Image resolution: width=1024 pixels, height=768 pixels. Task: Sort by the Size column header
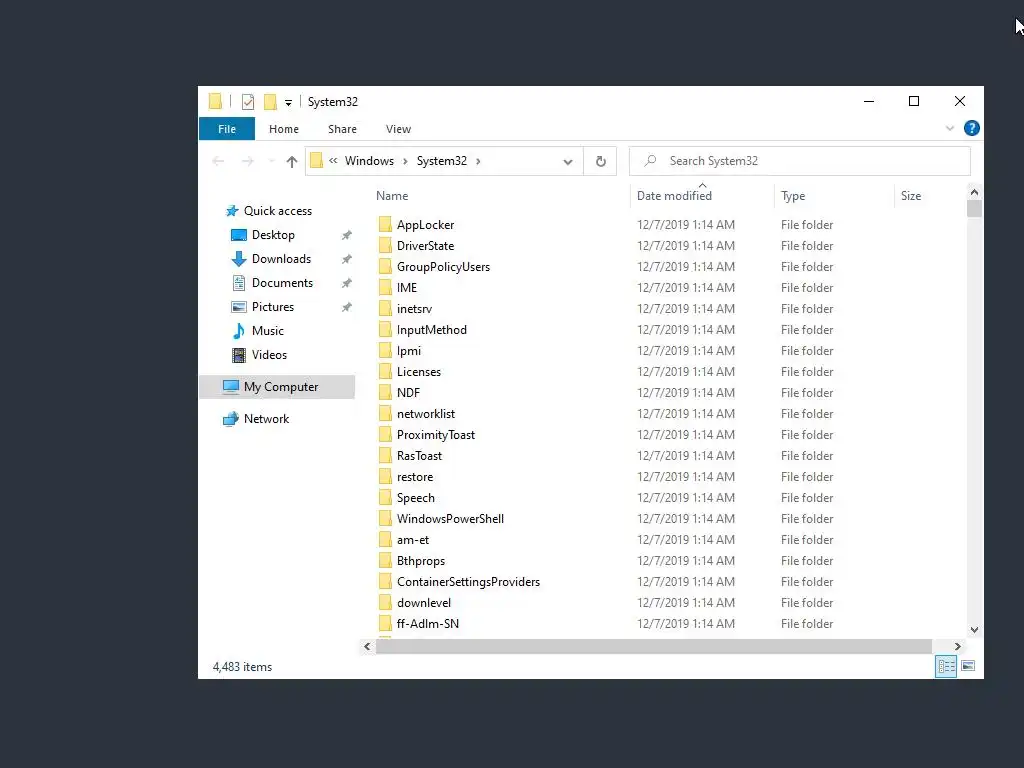coord(910,196)
